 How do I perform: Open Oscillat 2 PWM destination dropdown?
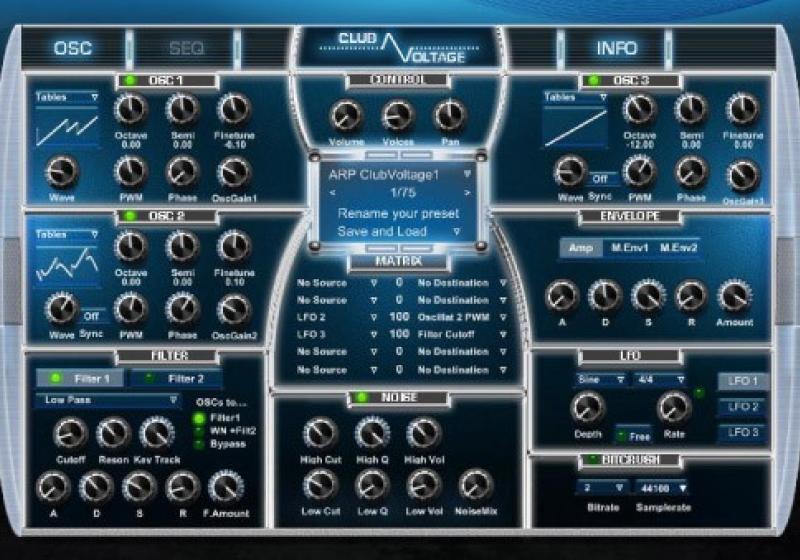pyautogui.click(x=462, y=317)
